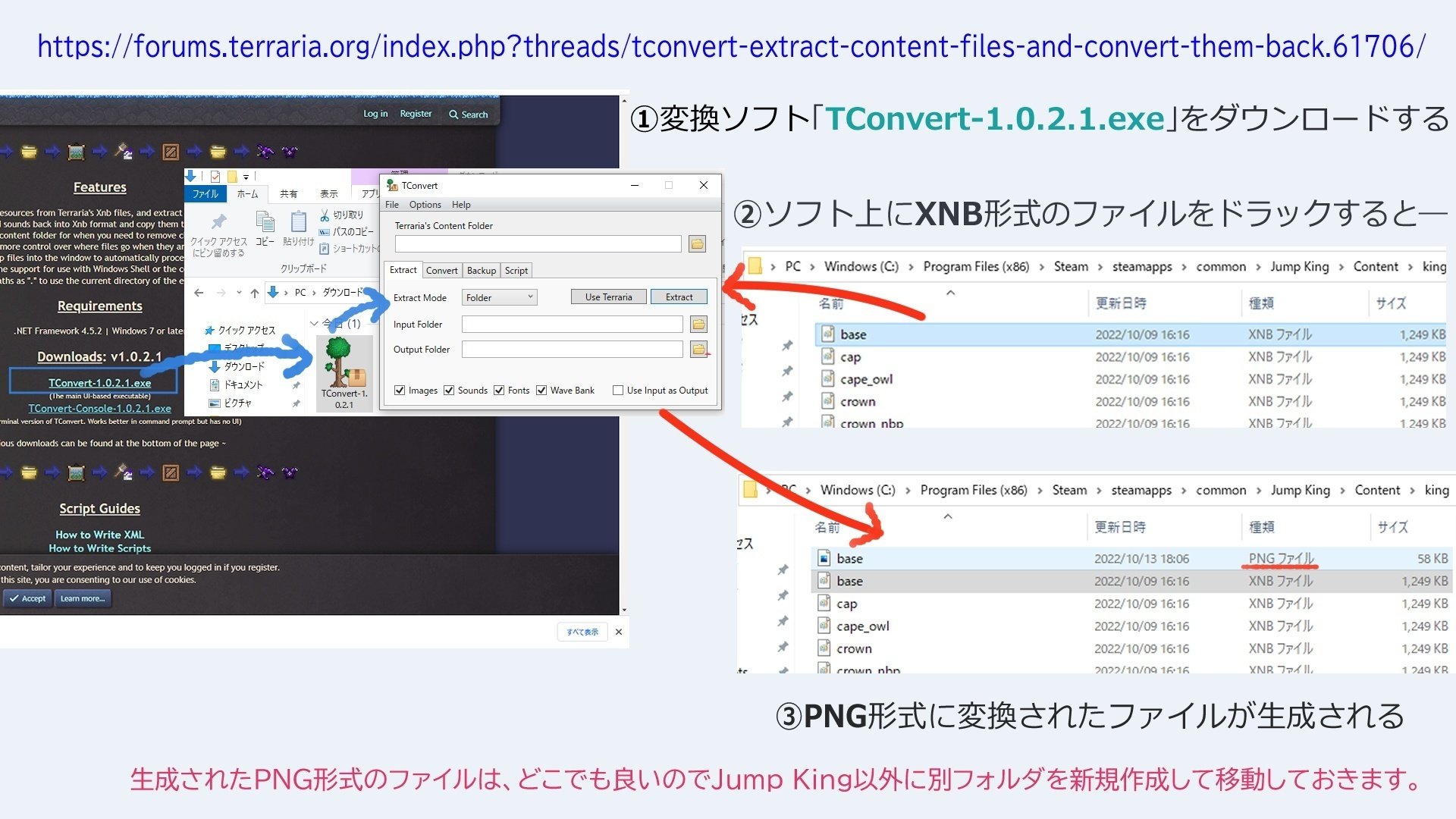
Task: Toggle the Images checkbox
Action: tap(400, 391)
